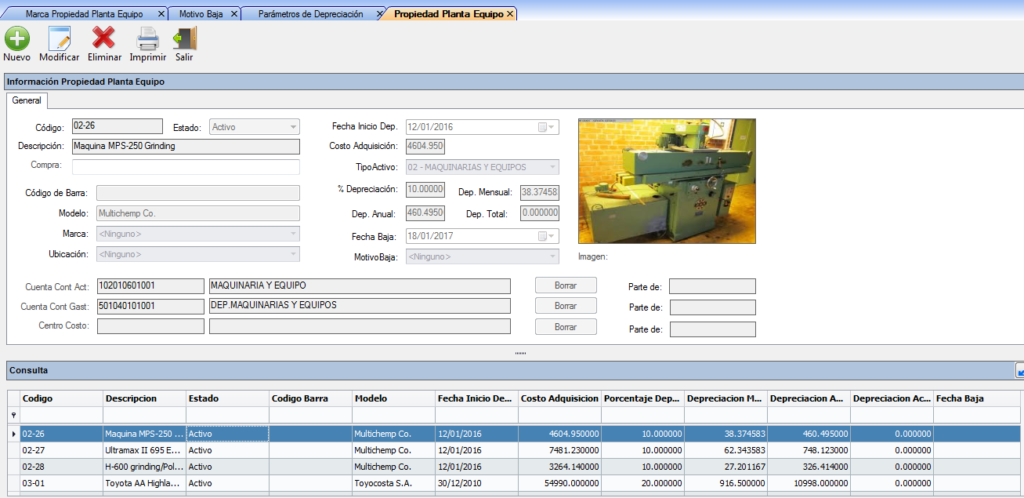Click the Descripcion column filter field
Screen dimensions: 1024x498
[144, 414]
